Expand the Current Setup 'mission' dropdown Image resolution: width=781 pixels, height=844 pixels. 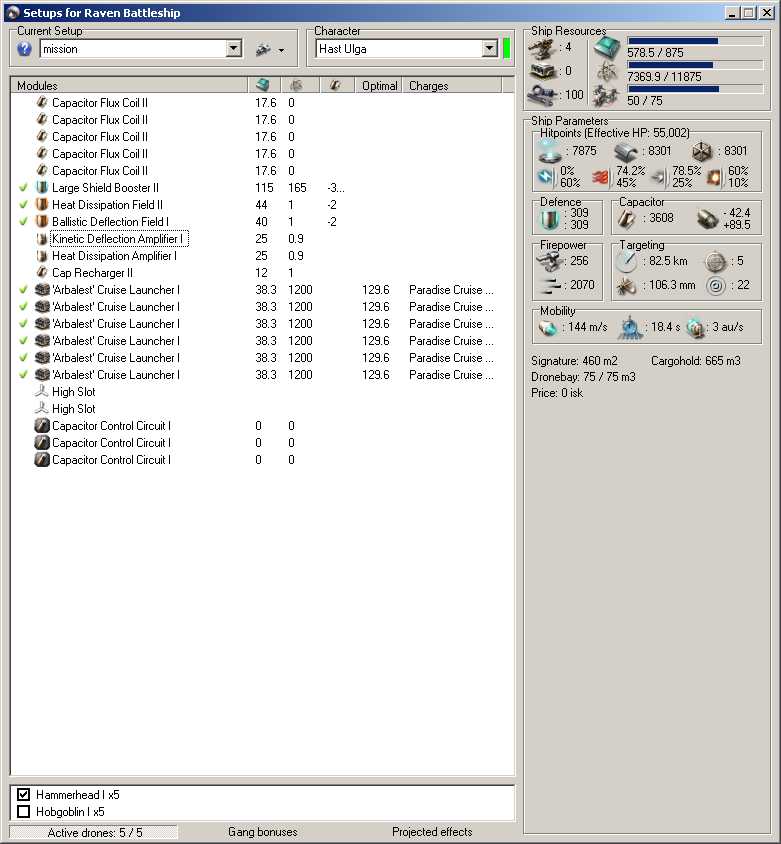tap(234, 49)
